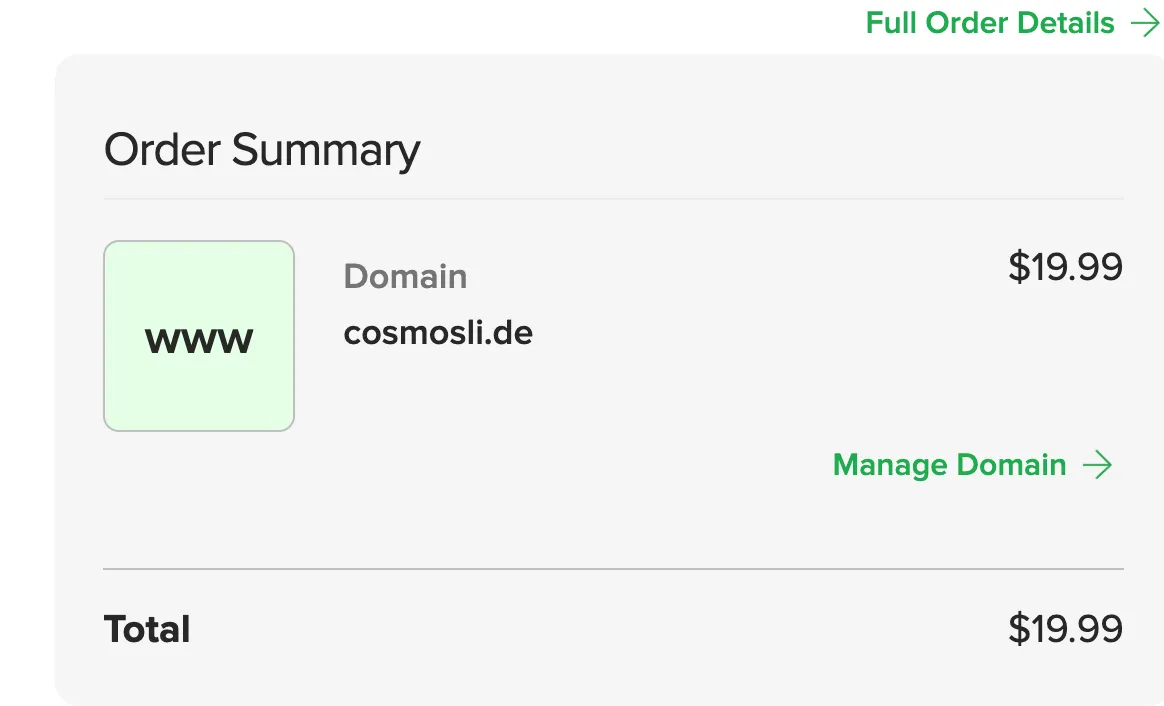Click the arrow icon beside Full Order Details
Screen dimensions: 1164x706
point(1145,23)
